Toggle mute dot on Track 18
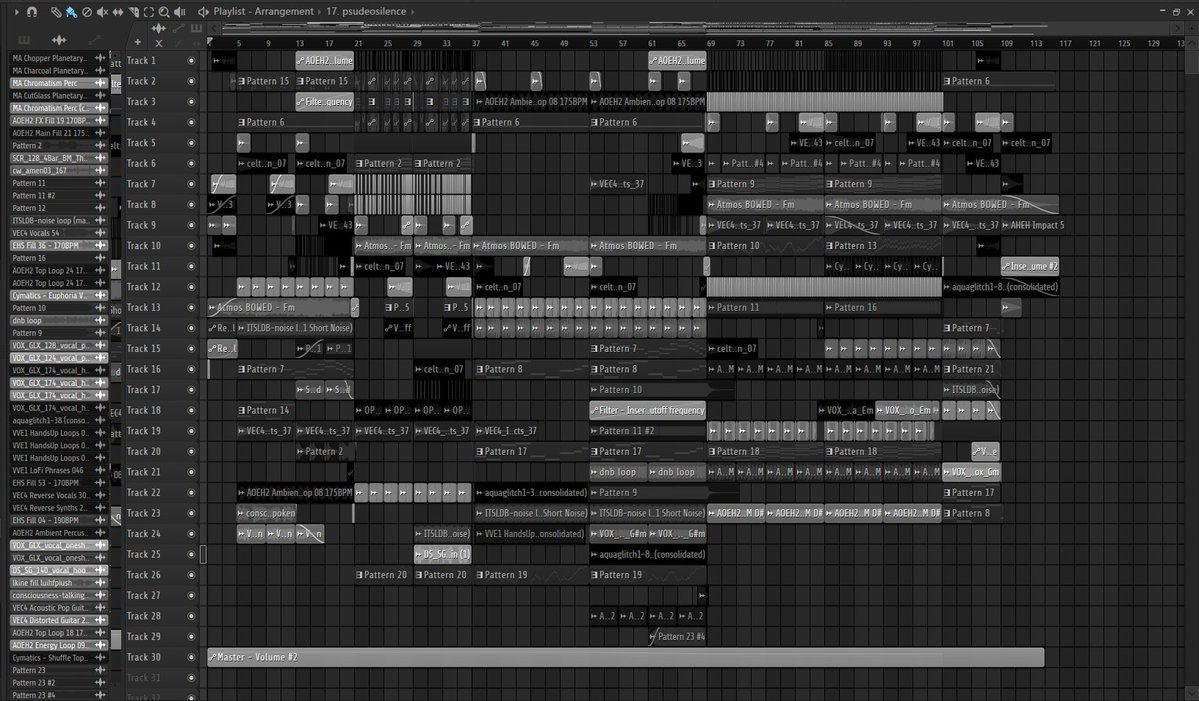The height and width of the screenshot is (701, 1199). [191, 411]
